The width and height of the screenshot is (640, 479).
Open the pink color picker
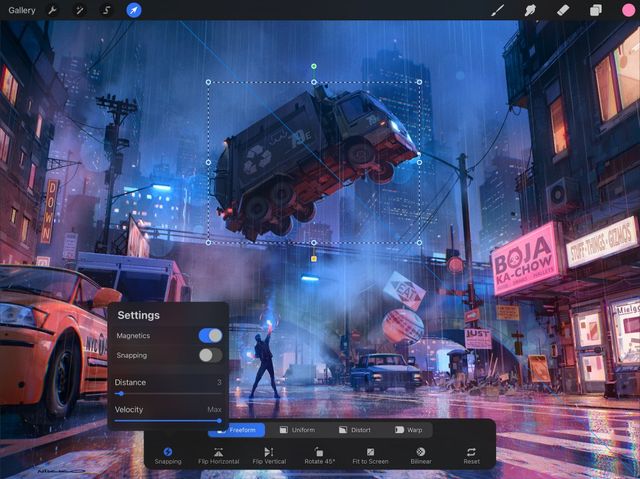click(x=629, y=10)
